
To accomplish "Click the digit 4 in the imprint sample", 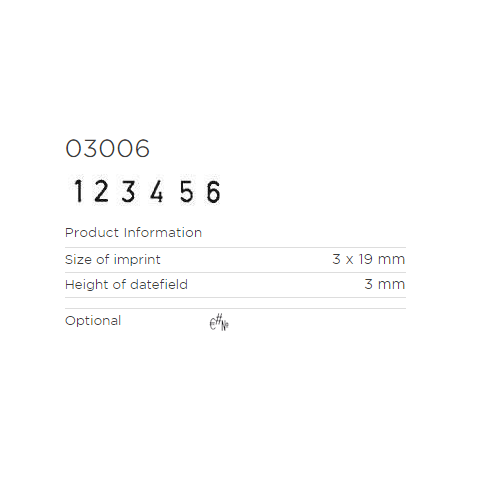I will coord(156,191).
